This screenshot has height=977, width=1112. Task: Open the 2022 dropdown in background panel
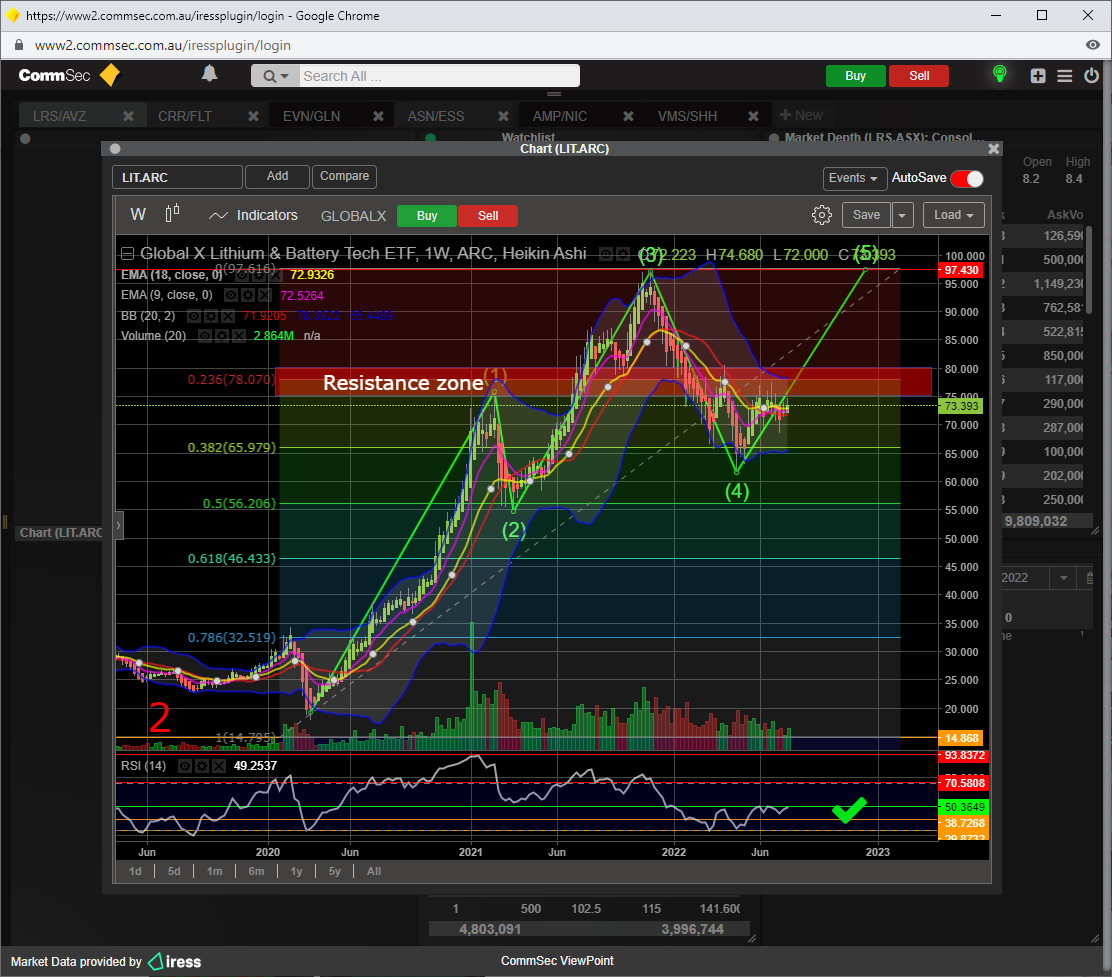[x=1063, y=578]
